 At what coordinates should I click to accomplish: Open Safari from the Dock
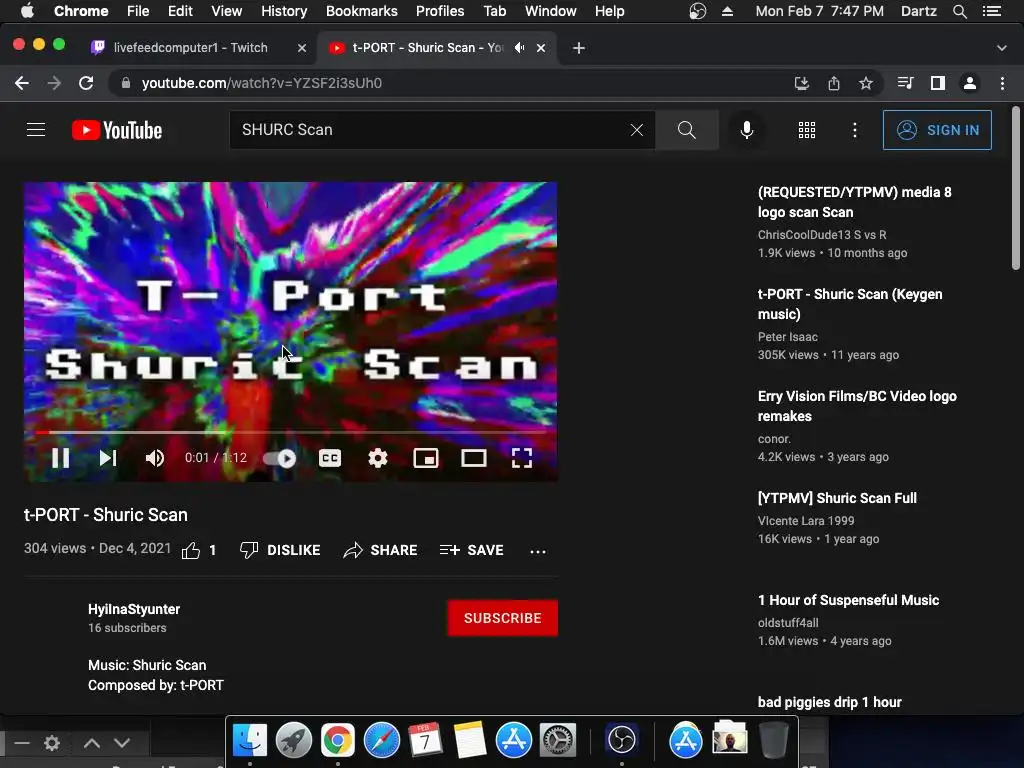tap(382, 740)
